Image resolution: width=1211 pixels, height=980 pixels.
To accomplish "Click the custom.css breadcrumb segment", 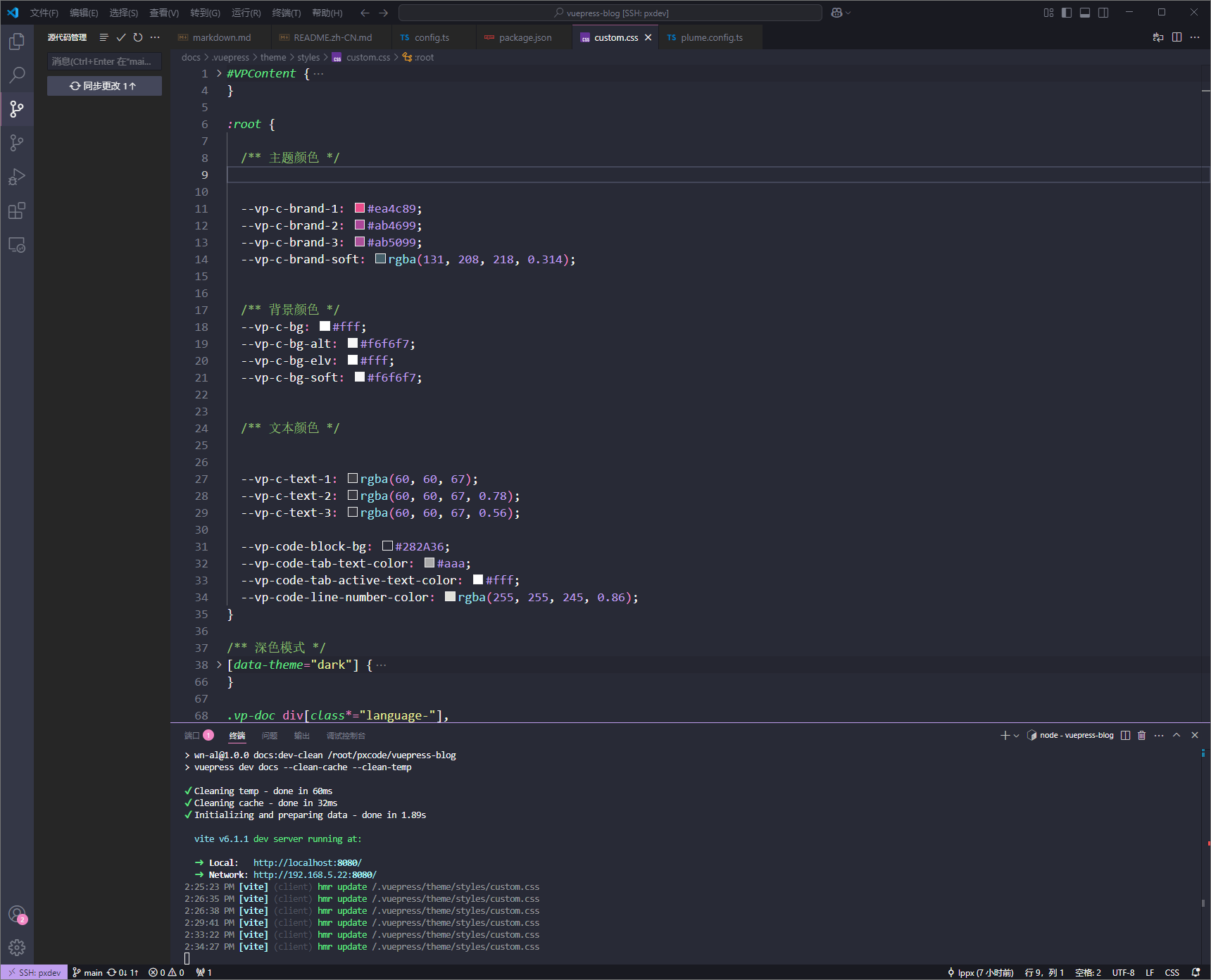I will point(361,57).
